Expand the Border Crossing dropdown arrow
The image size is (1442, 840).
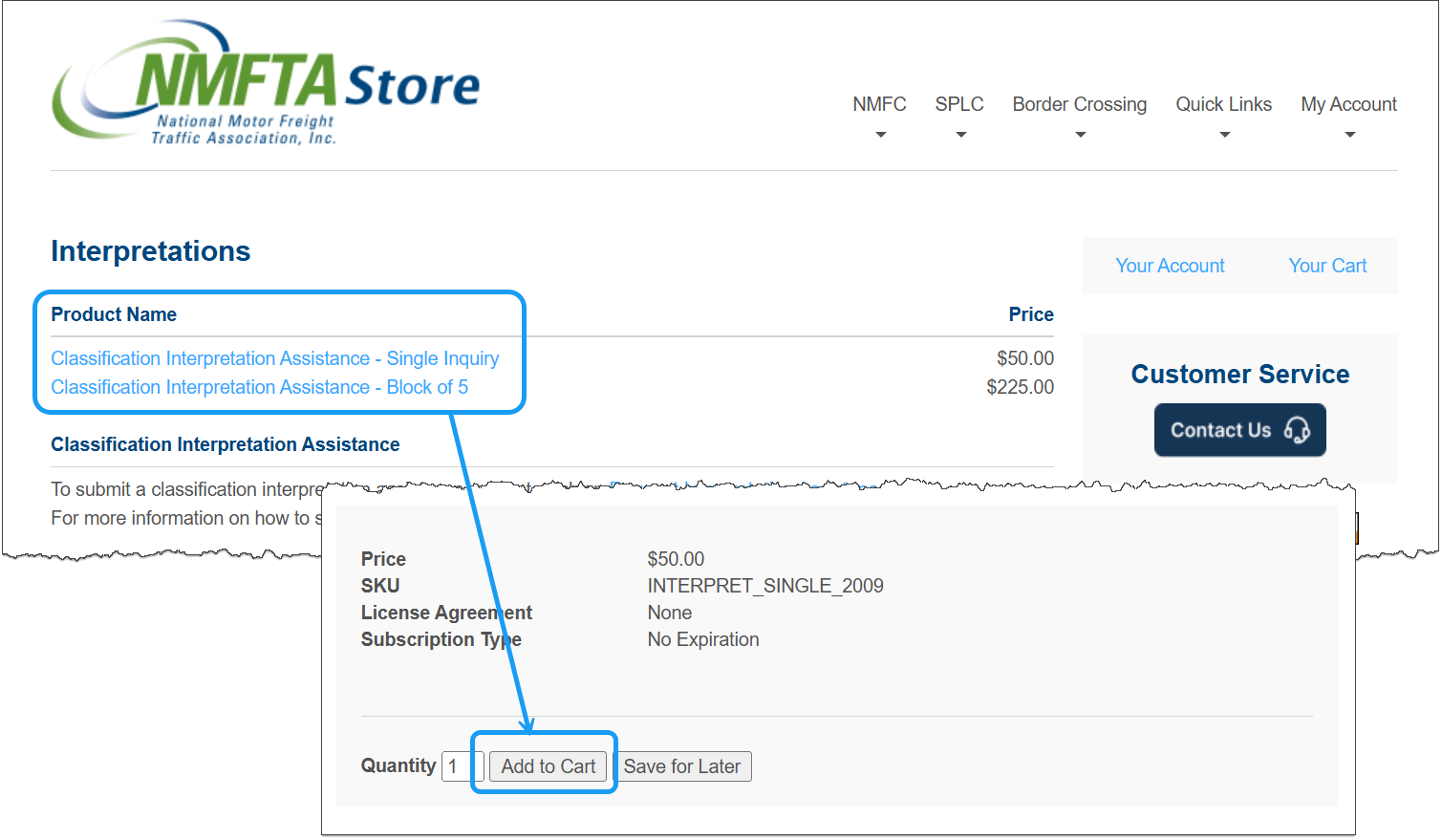click(1081, 135)
